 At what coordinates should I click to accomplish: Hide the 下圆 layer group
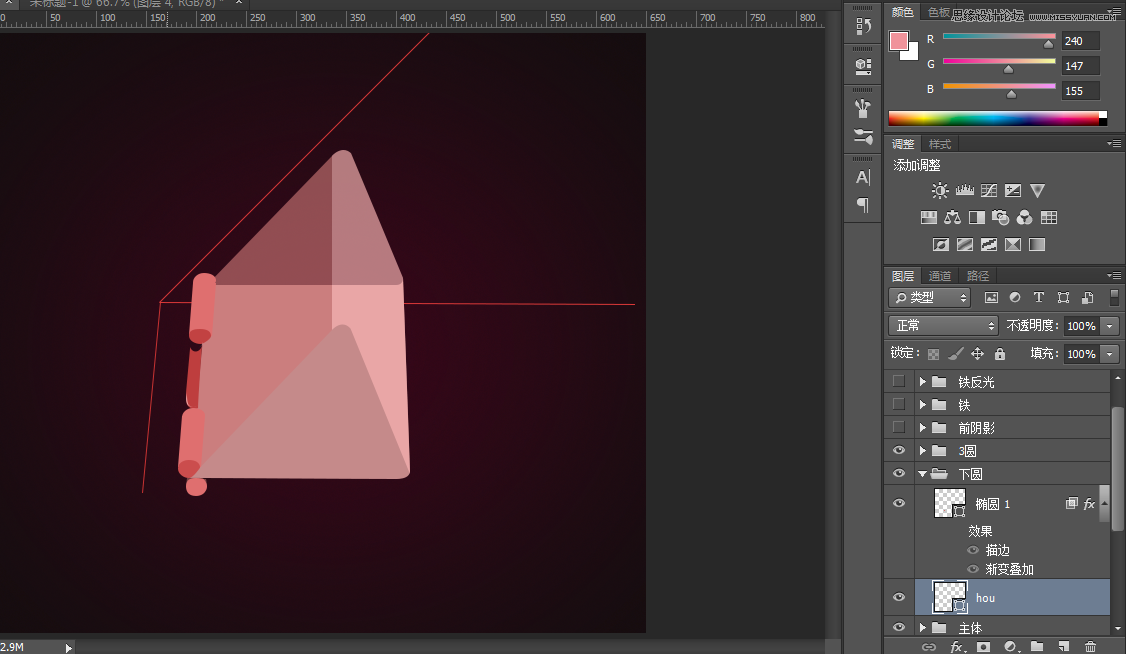tap(898, 473)
